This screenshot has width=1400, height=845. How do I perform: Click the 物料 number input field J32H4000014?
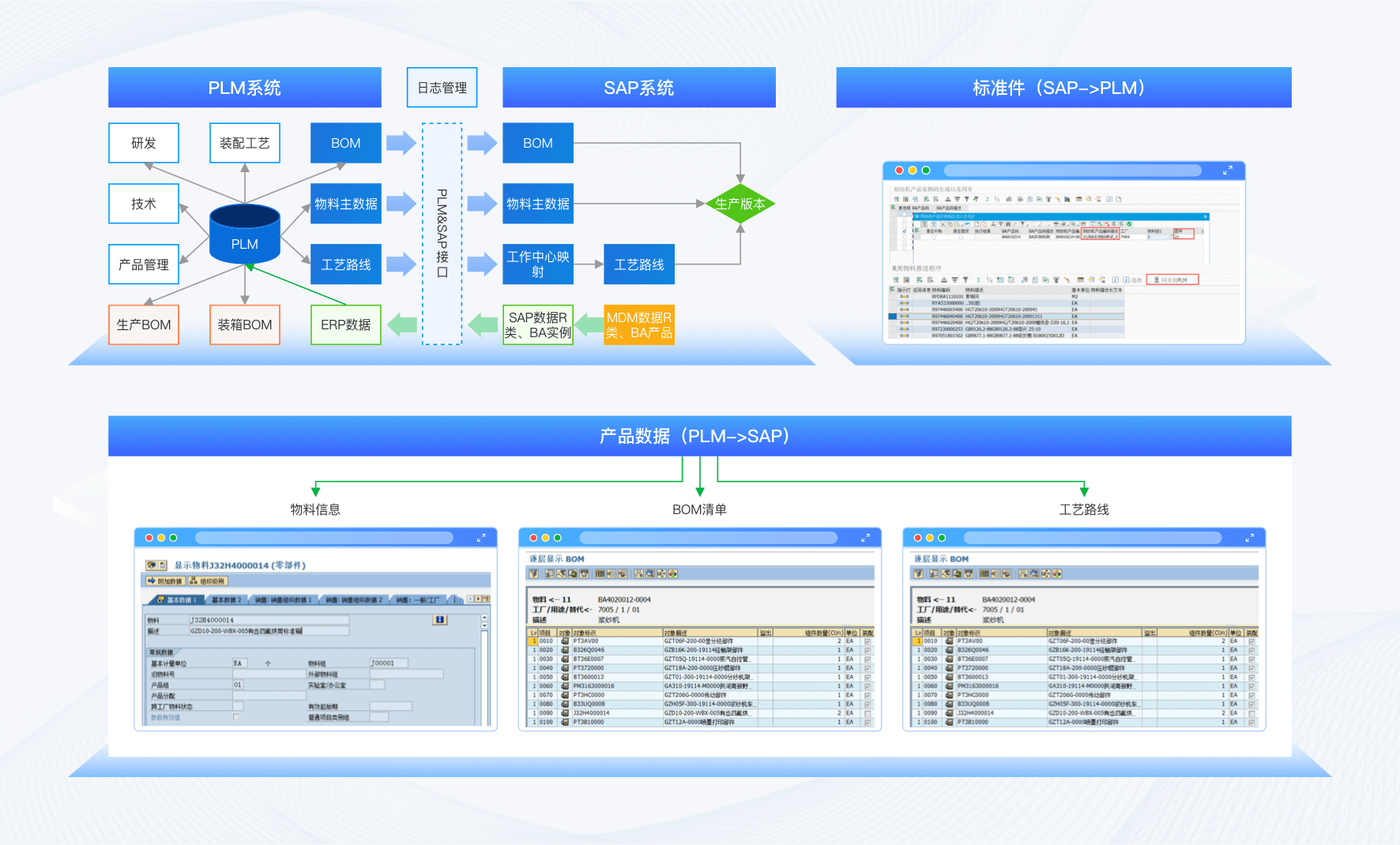click(x=269, y=620)
